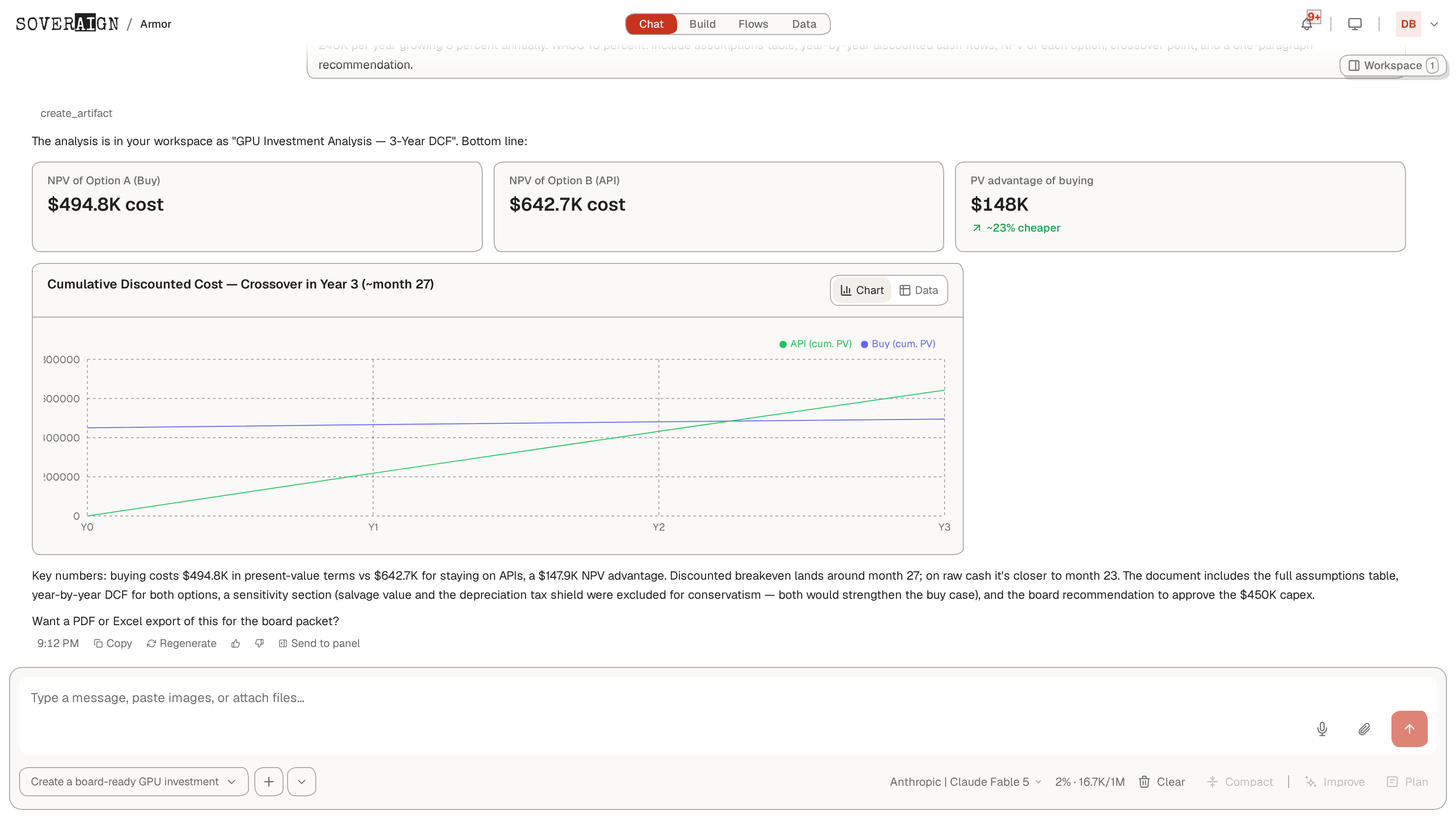Switch to the Build tab
Screen dimensions: 1456x819
click(702, 24)
